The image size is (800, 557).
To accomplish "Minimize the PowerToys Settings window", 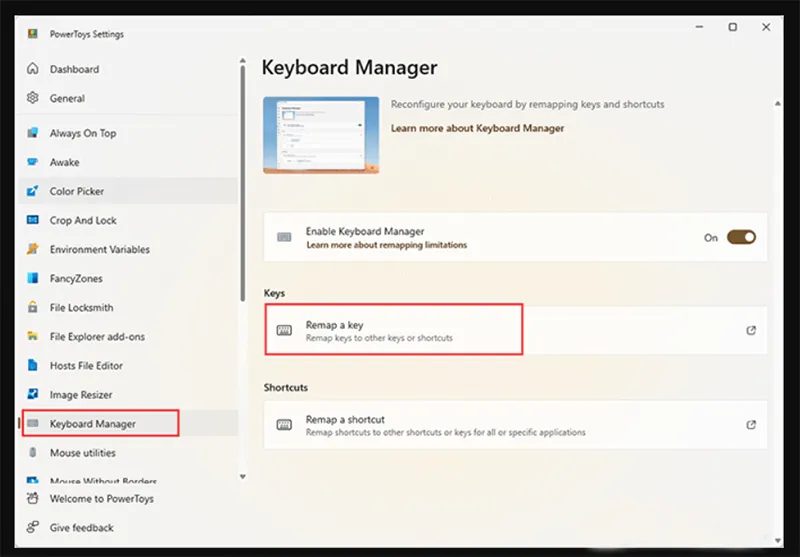I will point(699,27).
